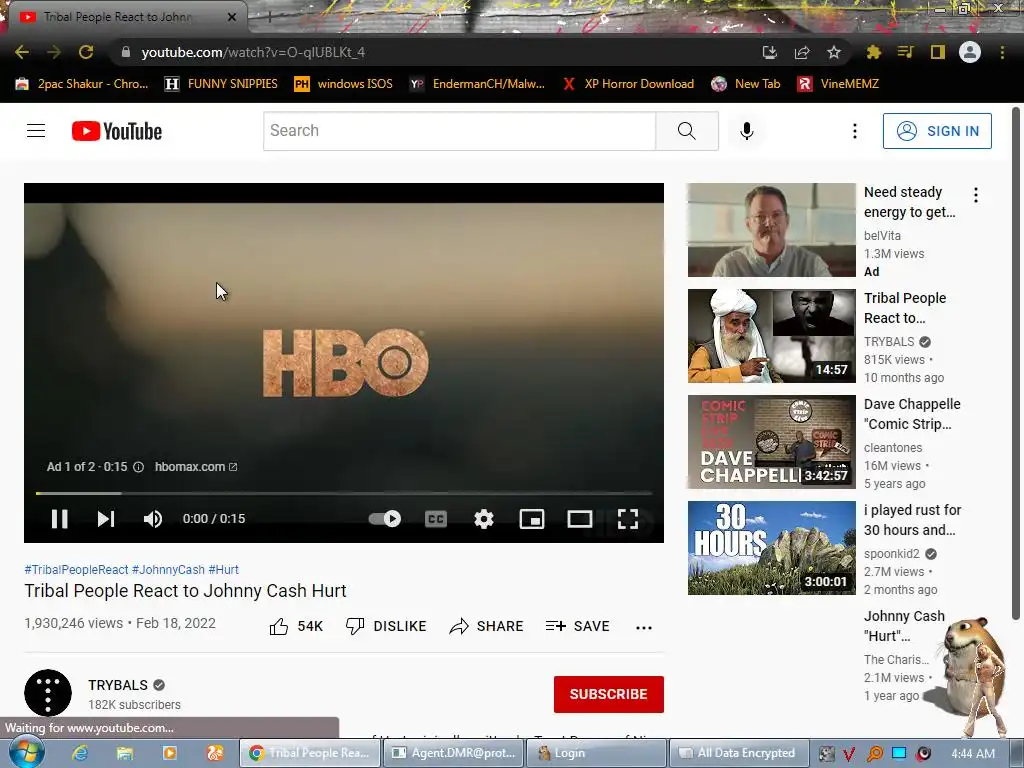
Task: Close the Tribal People React browser tab
Action: 232,18
